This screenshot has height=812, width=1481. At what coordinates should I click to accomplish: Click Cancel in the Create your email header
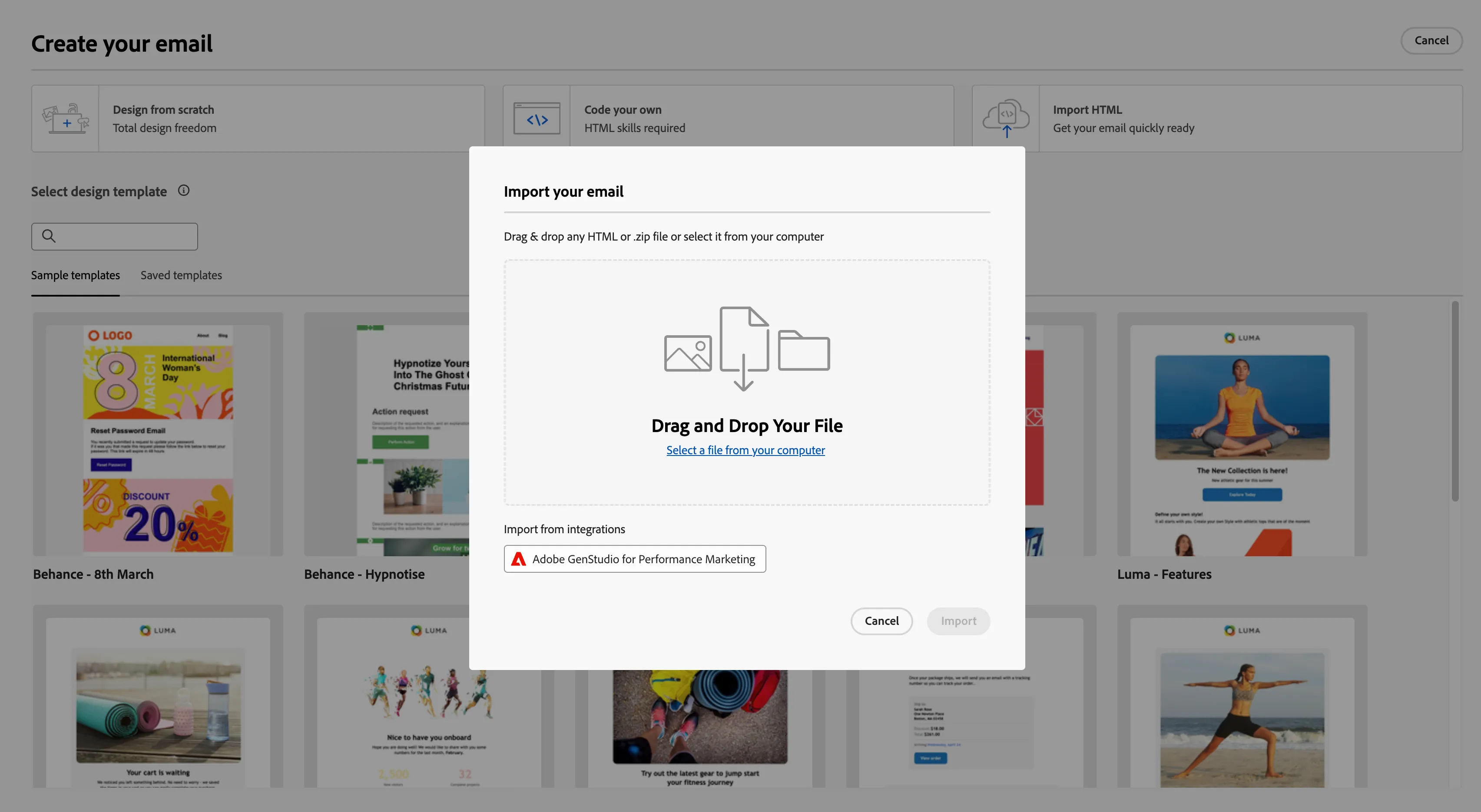[x=1431, y=40]
